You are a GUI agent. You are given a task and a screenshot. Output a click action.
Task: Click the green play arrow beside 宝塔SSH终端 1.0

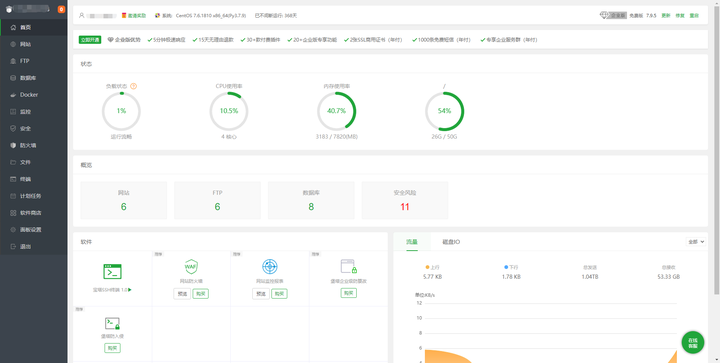pyautogui.click(x=130, y=290)
